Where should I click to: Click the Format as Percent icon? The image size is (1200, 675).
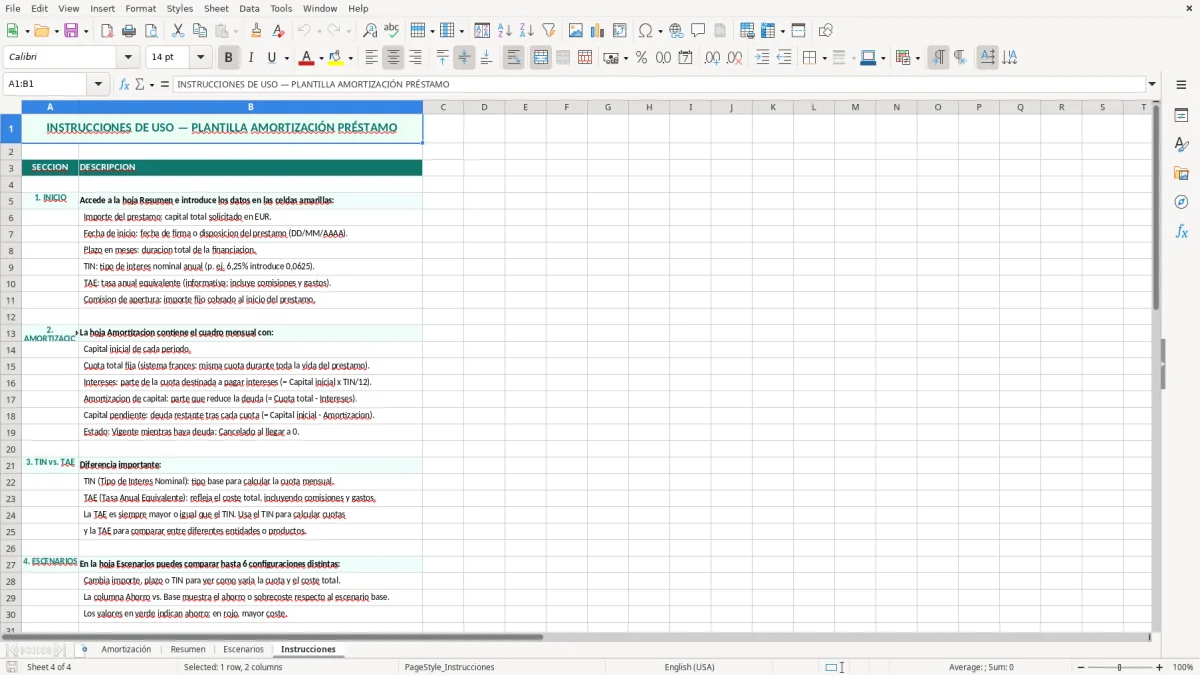[641, 58]
